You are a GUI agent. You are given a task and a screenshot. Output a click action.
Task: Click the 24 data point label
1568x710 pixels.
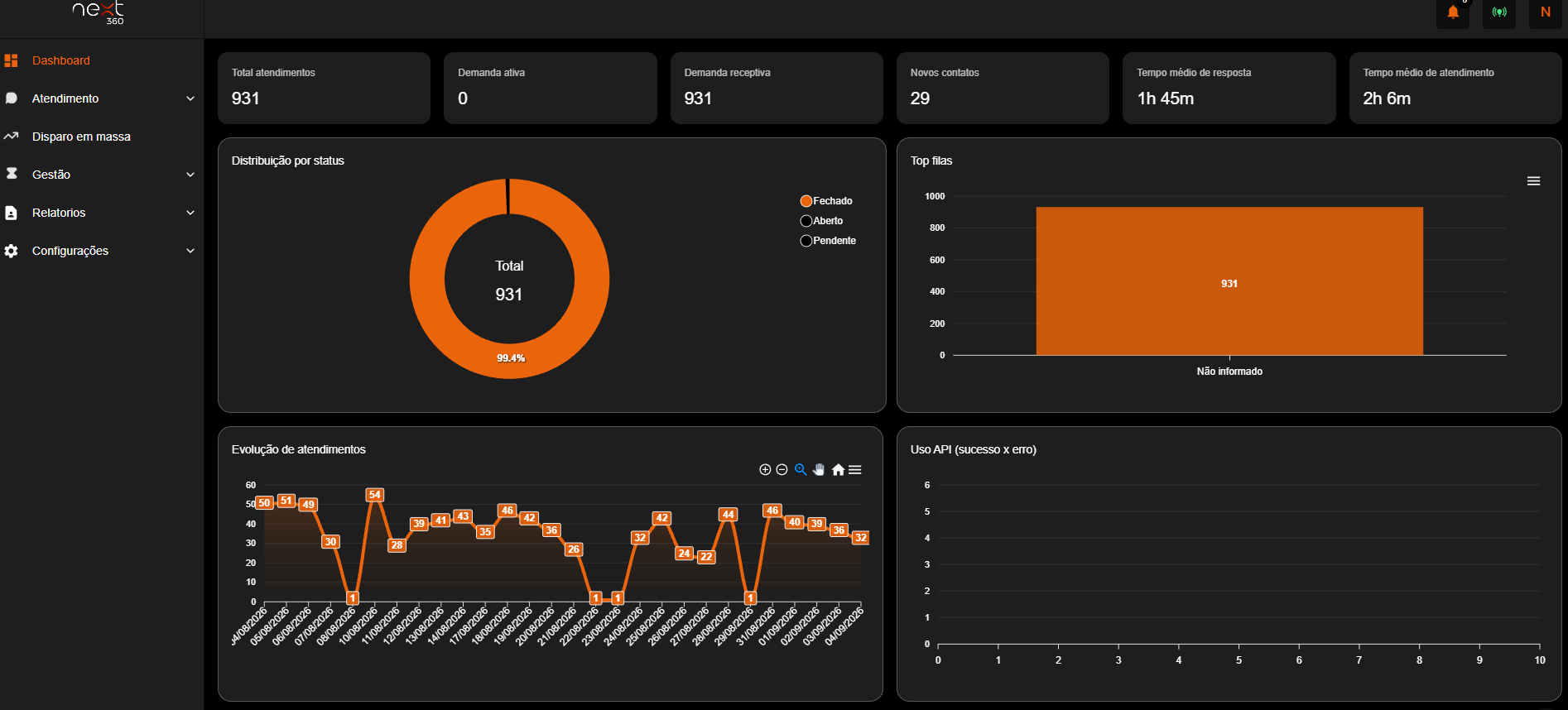[684, 554]
